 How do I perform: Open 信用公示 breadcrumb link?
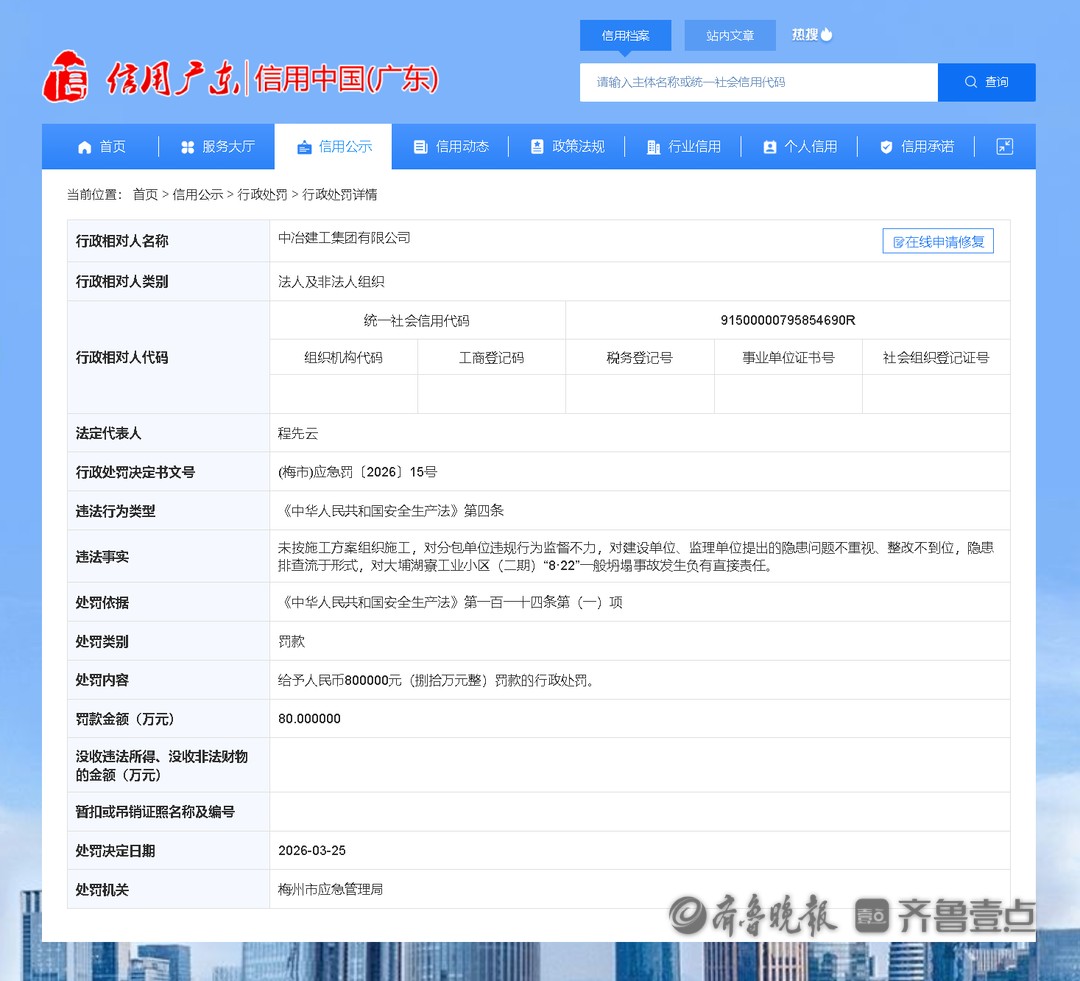198,195
